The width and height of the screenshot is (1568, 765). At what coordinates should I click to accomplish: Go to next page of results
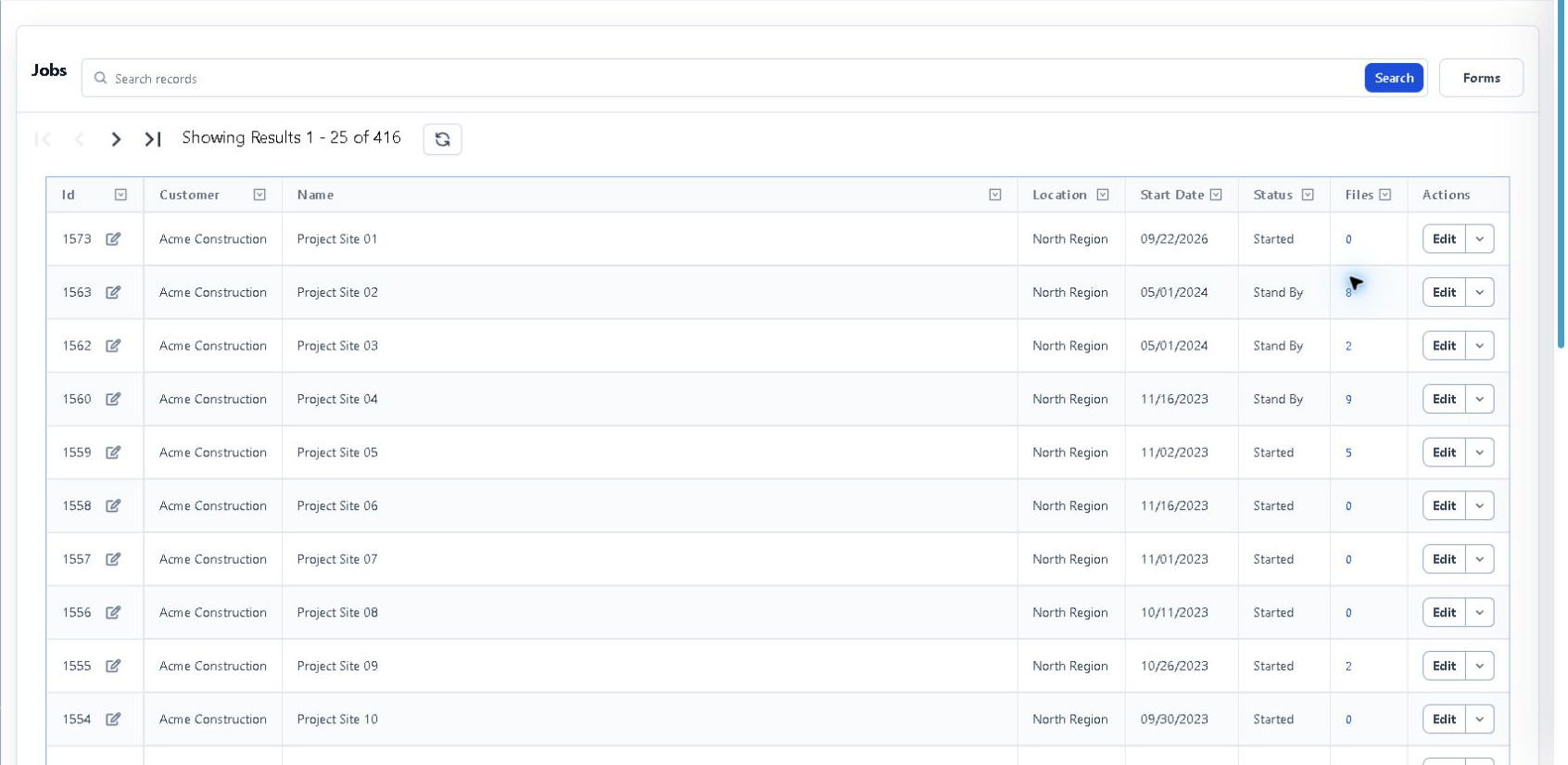(116, 139)
